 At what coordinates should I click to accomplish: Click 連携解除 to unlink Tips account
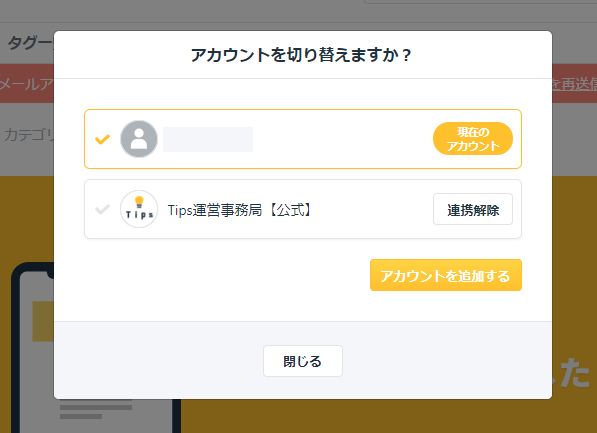[473, 209]
